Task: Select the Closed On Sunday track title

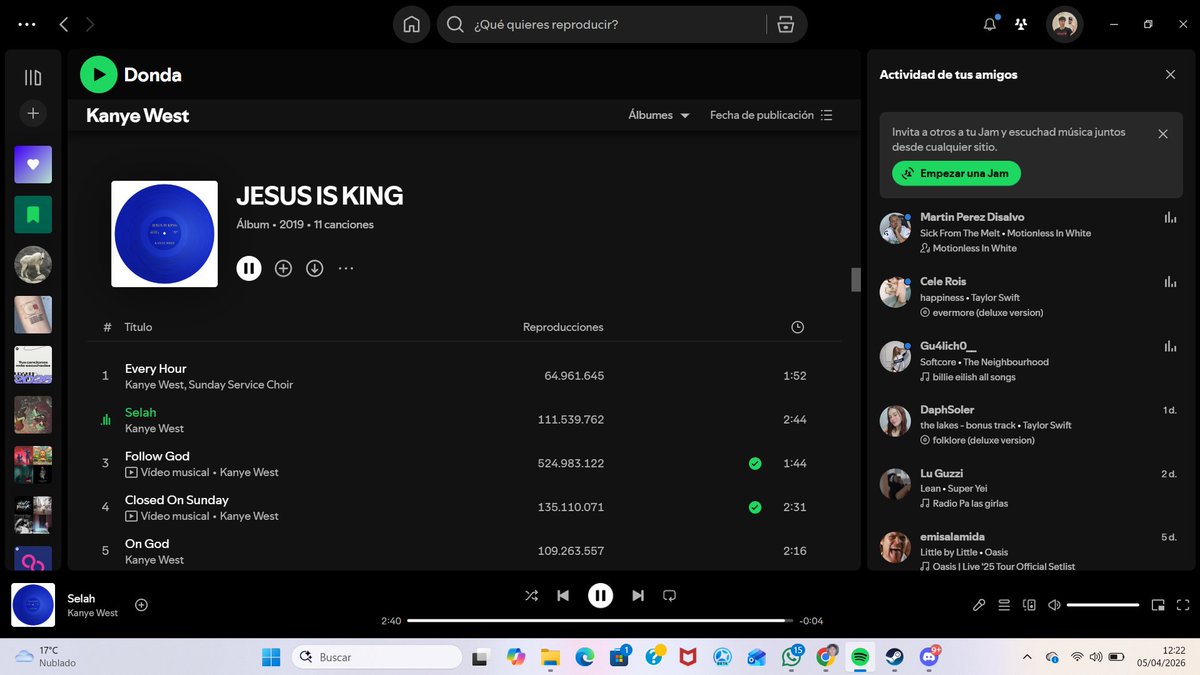Action: [177, 500]
